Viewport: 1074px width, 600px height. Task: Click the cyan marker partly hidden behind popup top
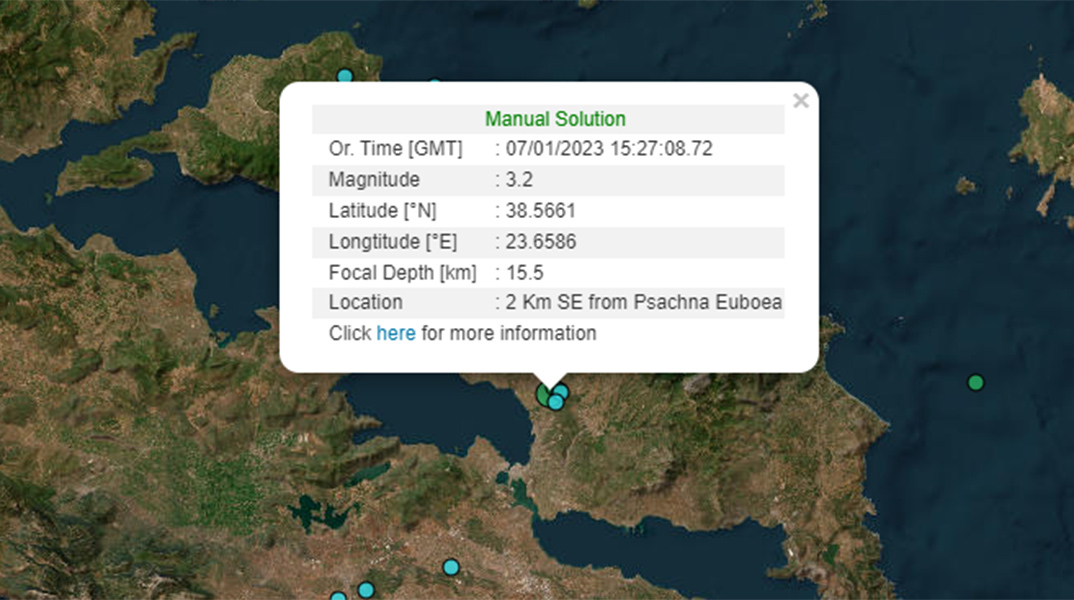[x=434, y=85]
